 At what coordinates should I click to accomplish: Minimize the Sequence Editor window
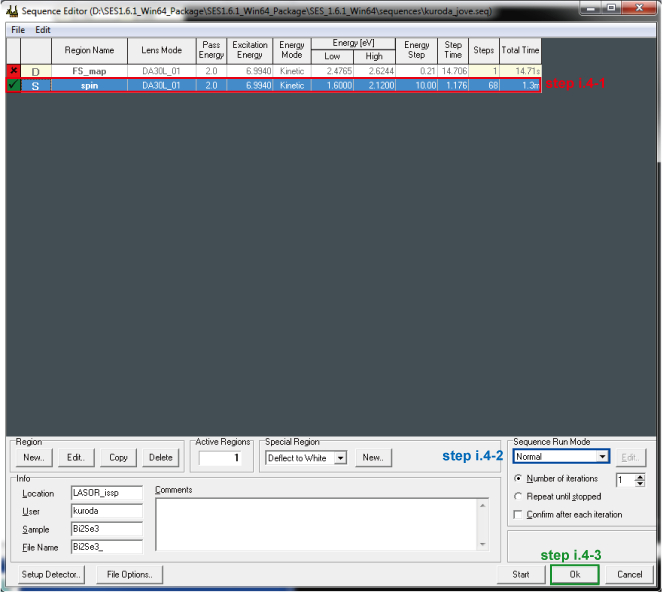[591, 8]
